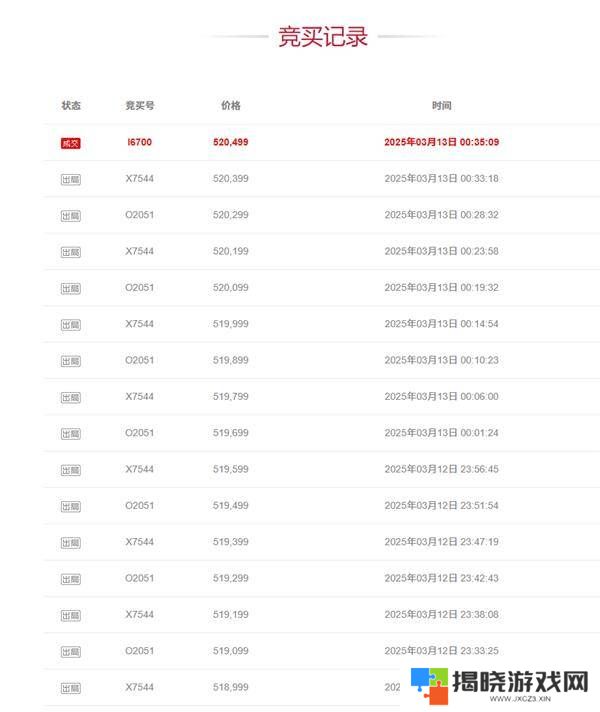Viewport: 600px width, 712px height.
Task: Select the price 520,299
Action: click(231, 214)
